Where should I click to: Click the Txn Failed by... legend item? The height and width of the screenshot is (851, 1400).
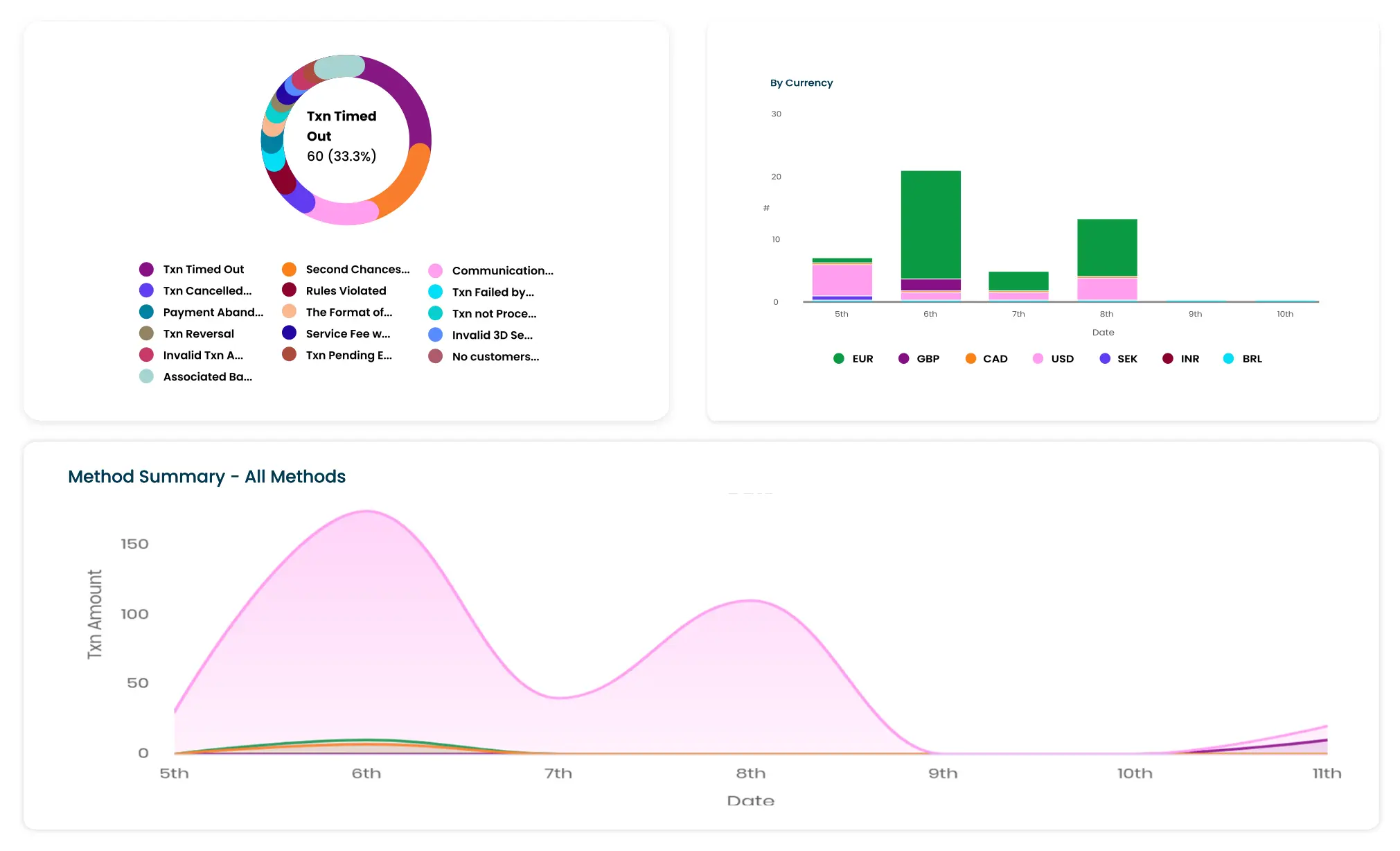click(493, 292)
